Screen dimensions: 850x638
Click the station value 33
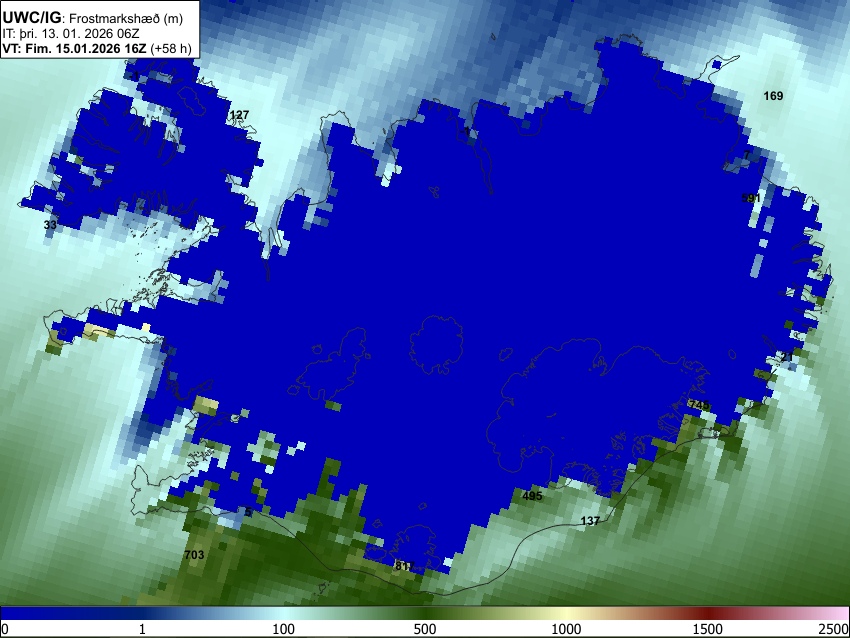(x=50, y=224)
